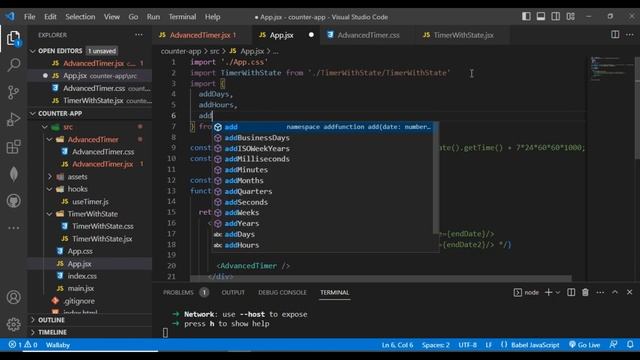Open the MongoDB leaf icon view
Image resolution: width=640 pixels, height=360 pixels.
(x=13, y=174)
